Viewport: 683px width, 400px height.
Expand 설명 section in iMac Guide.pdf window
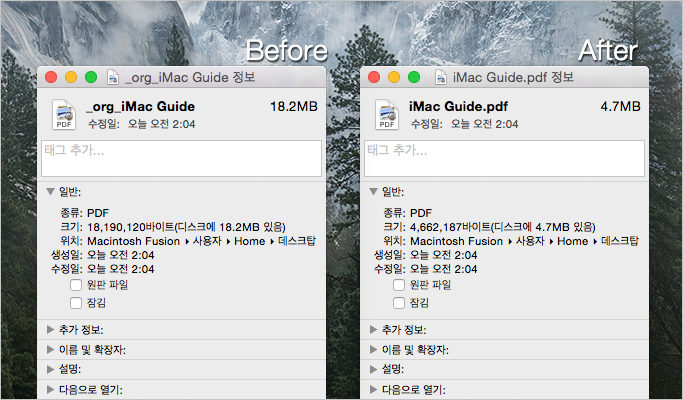373,369
